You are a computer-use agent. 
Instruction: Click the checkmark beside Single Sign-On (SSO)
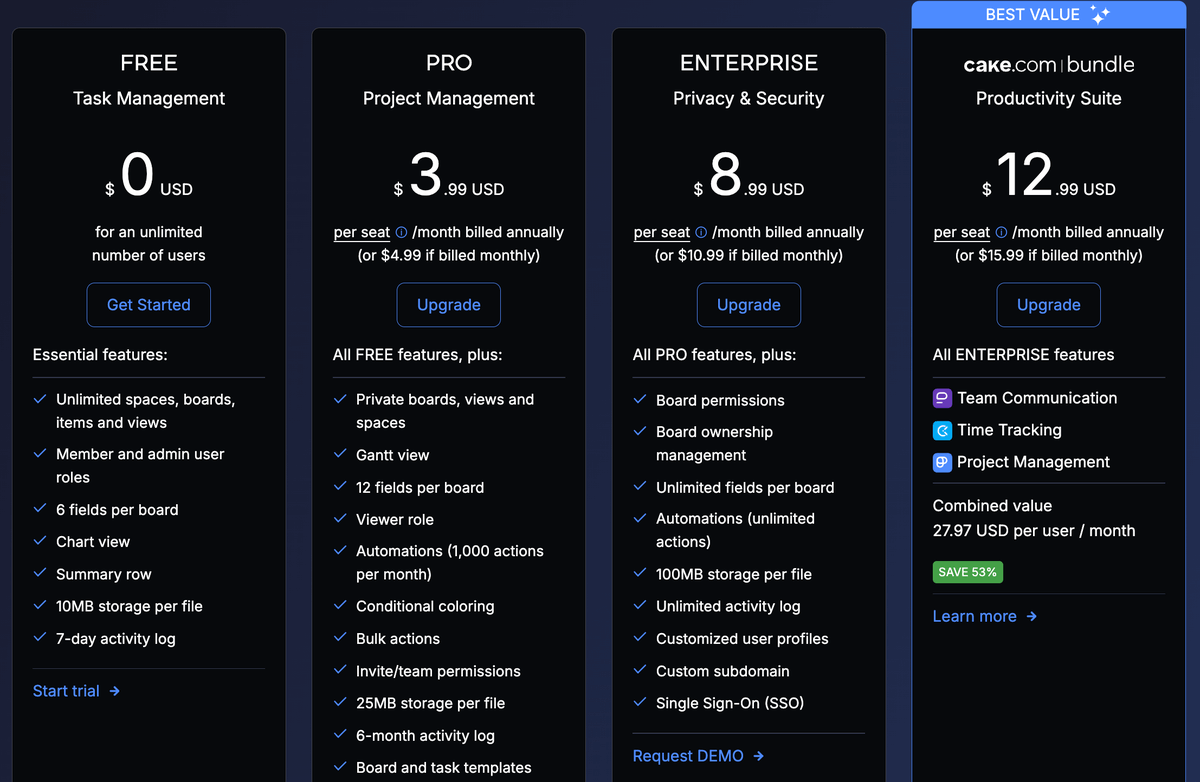click(x=639, y=703)
